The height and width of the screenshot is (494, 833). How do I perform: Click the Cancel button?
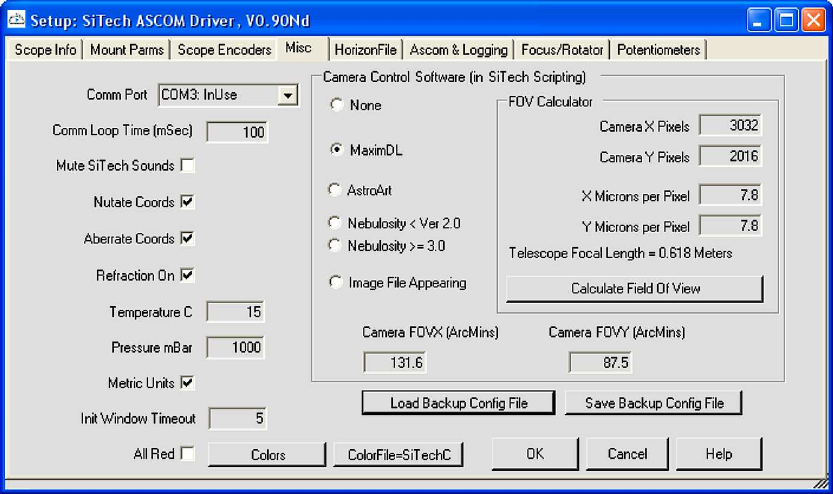point(627,454)
